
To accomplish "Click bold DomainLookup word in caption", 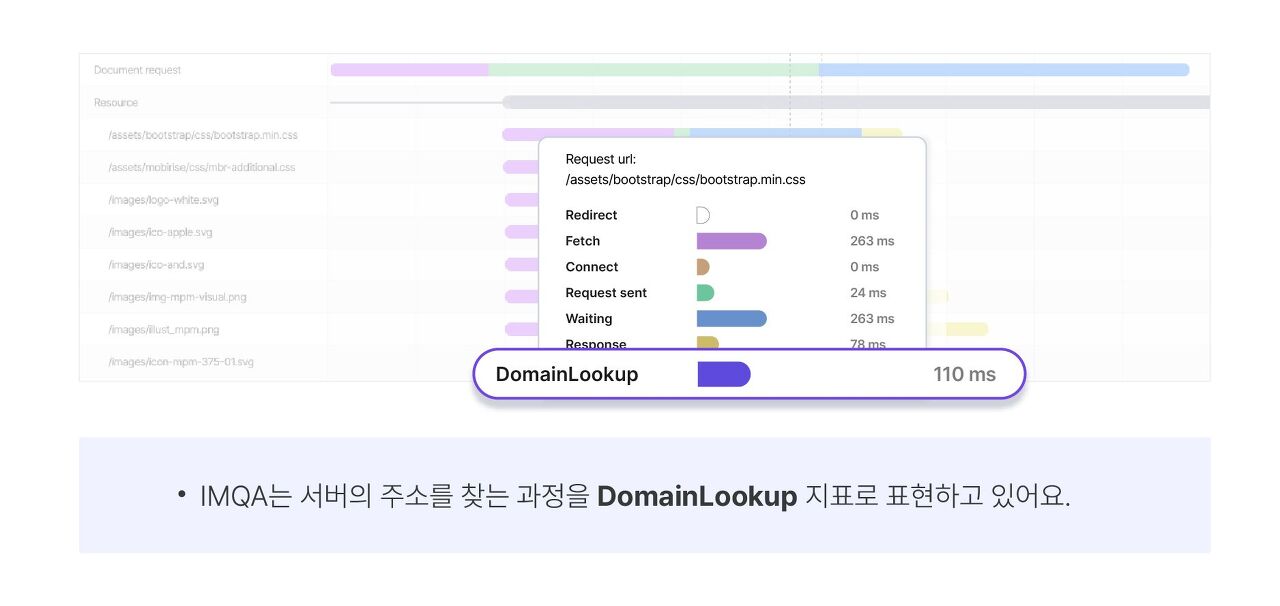I will tap(697, 496).
